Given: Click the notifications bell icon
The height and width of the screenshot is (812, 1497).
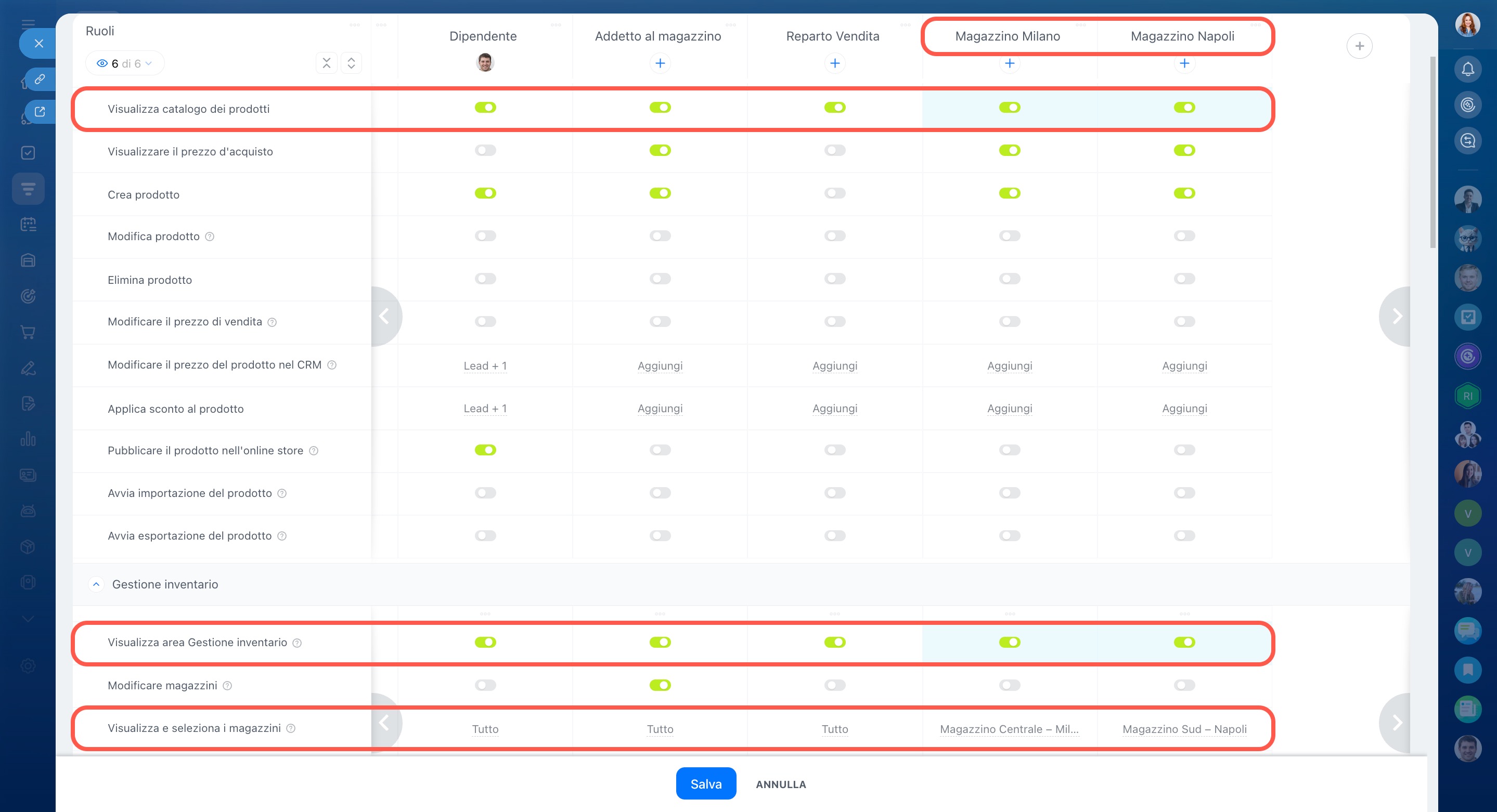Looking at the screenshot, I should [x=1467, y=69].
